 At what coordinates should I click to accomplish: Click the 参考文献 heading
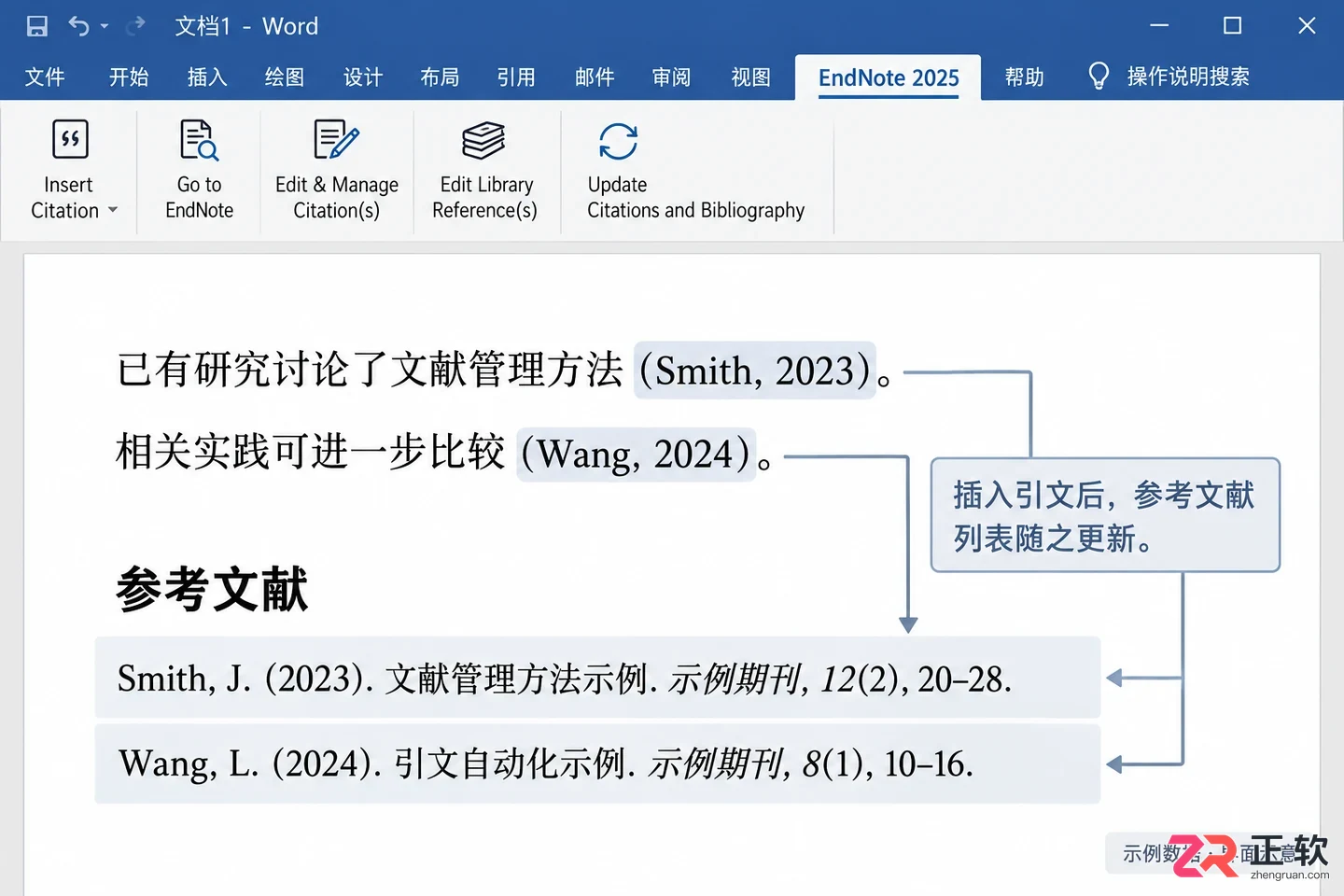pos(213,589)
